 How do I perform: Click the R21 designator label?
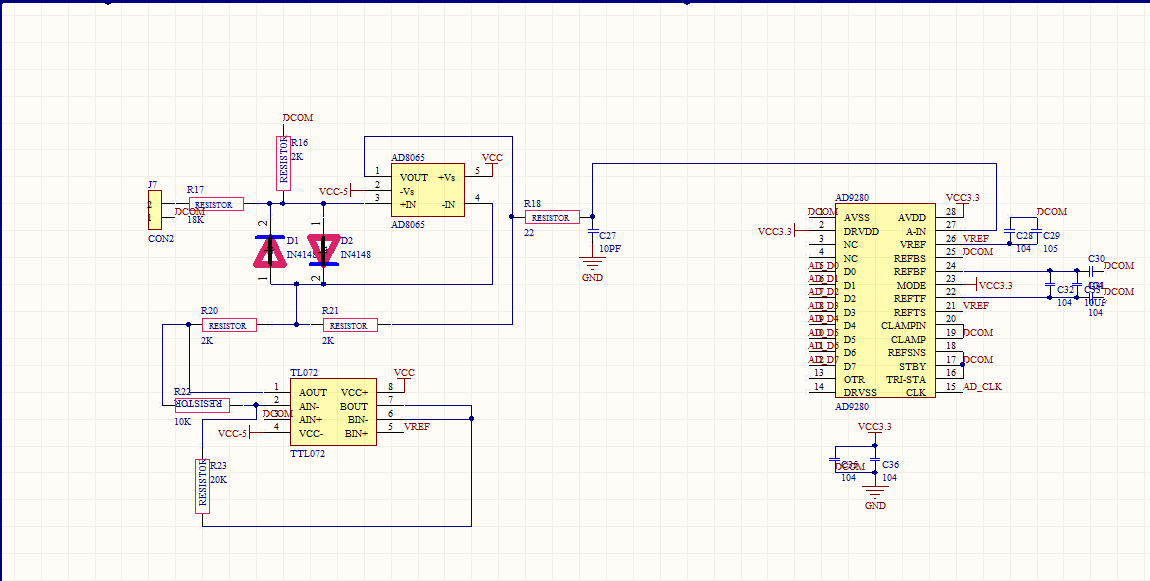[x=330, y=311]
